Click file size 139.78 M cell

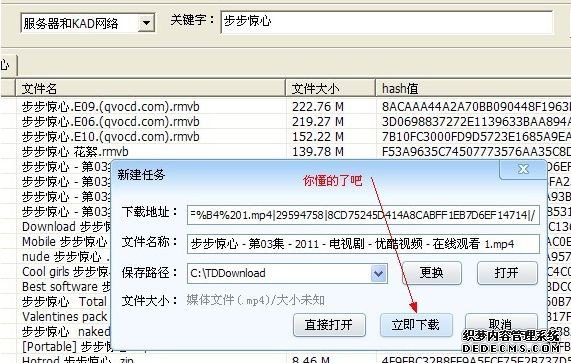coord(318,151)
